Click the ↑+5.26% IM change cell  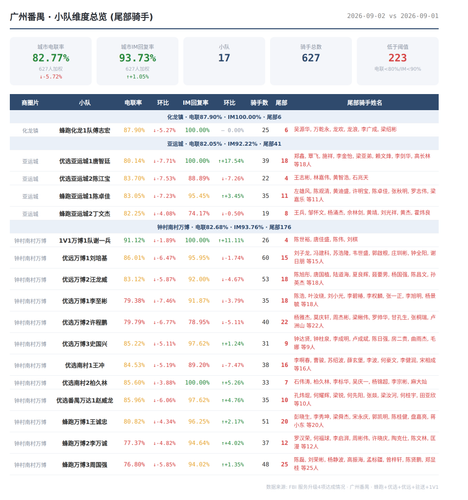[232, 383]
